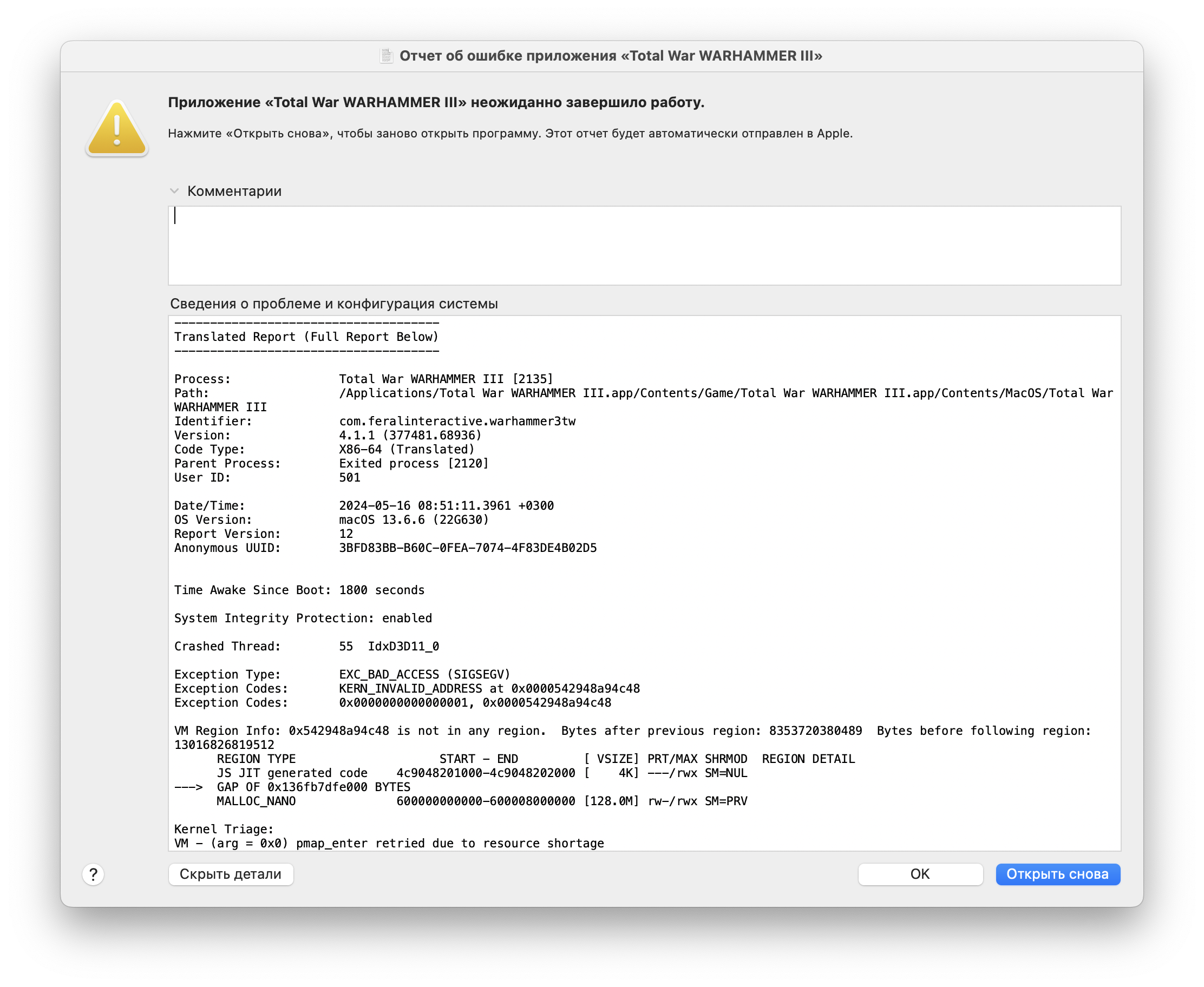Click the bold crash headline text
The height and width of the screenshot is (987, 1204).
click(x=436, y=102)
